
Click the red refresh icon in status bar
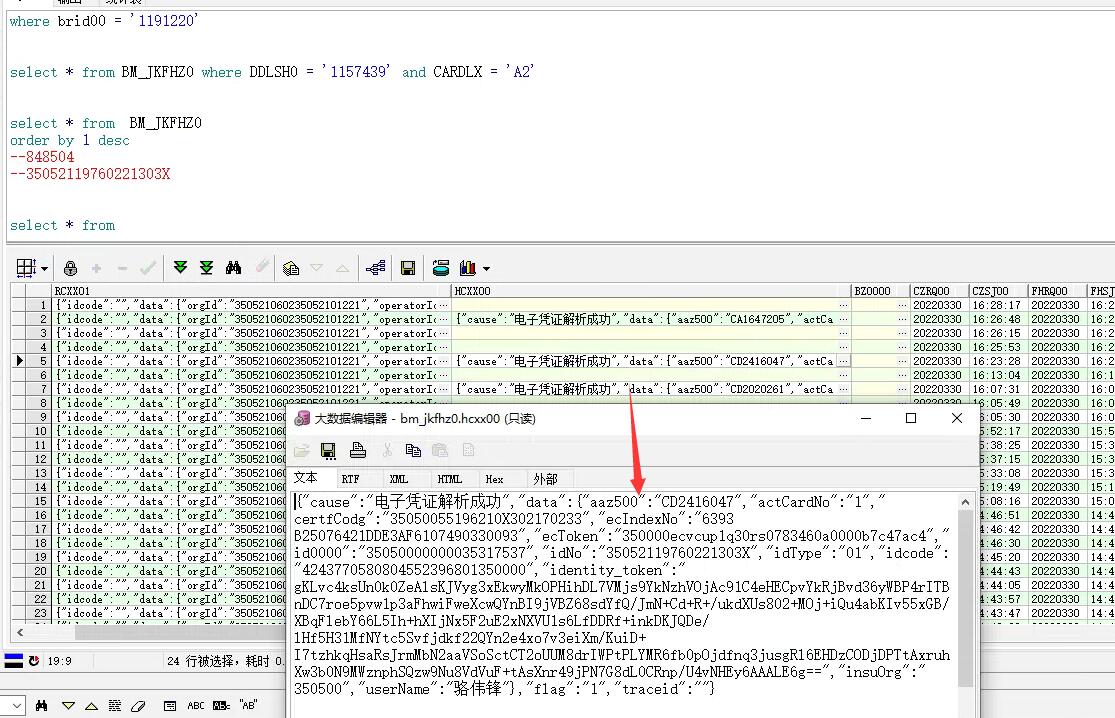coord(33,660)
